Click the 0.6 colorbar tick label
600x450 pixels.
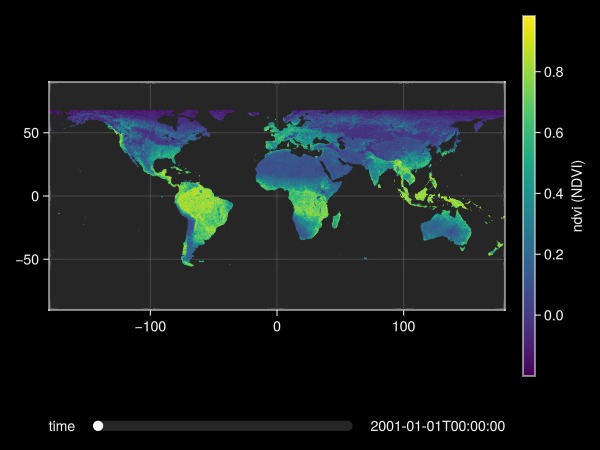(x=554, y=133)
